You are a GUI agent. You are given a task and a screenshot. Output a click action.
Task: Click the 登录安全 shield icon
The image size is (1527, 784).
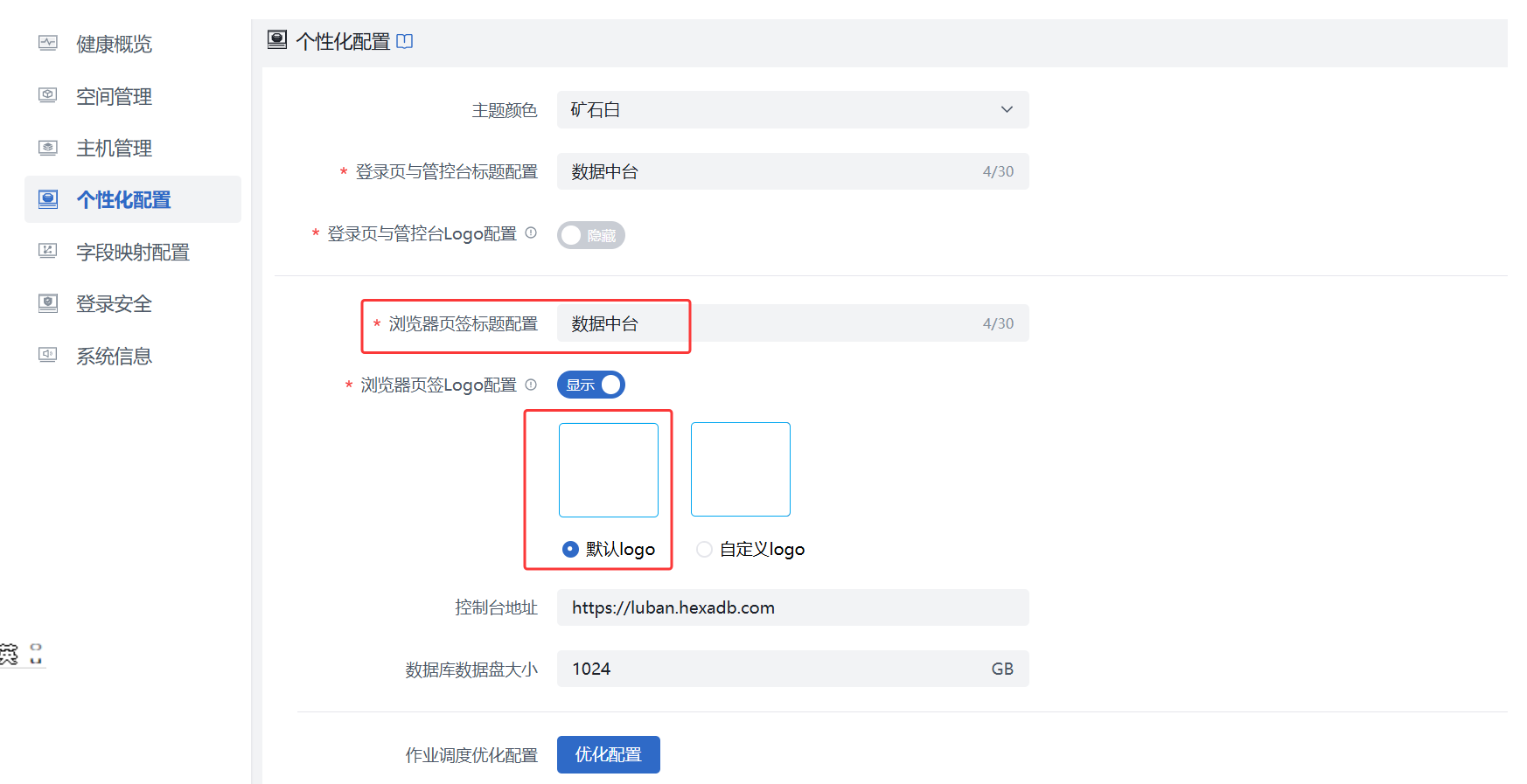(x=48, y=303)
